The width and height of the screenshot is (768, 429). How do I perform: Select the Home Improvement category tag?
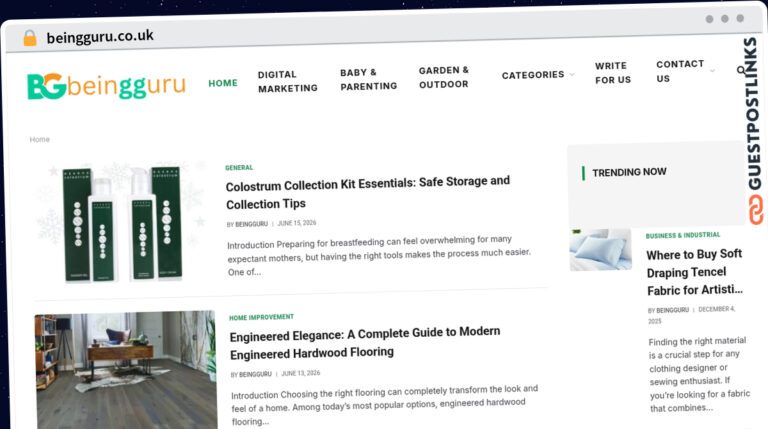pyautogui.click(x=261, y=317)
